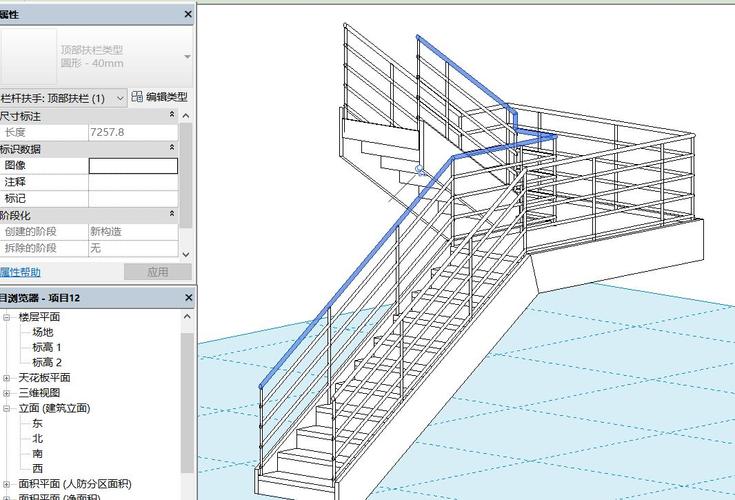
Task: Select the 长度 value 7257.8
Action: pos(107,132)
